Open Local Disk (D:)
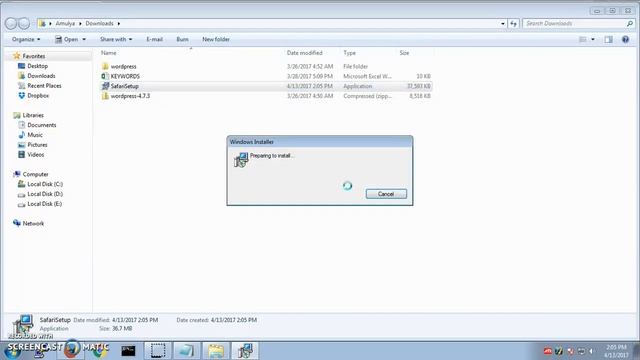 pos(45,194)
